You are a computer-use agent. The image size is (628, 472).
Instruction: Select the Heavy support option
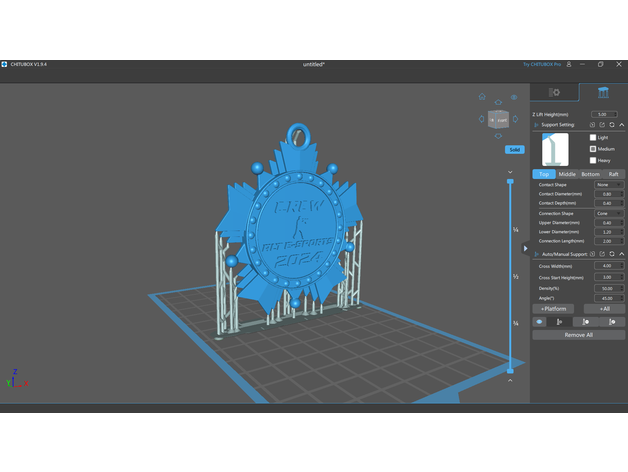[593, 160]
